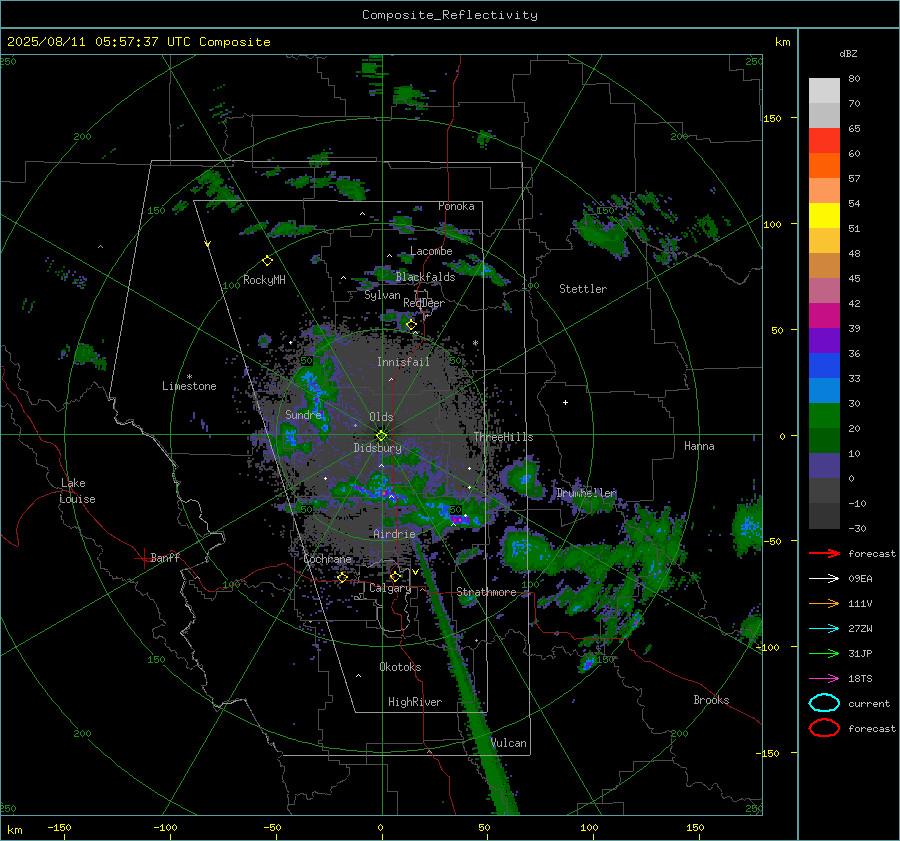
Task: Click the dBZ legend heading
Action: coord(848,53)
